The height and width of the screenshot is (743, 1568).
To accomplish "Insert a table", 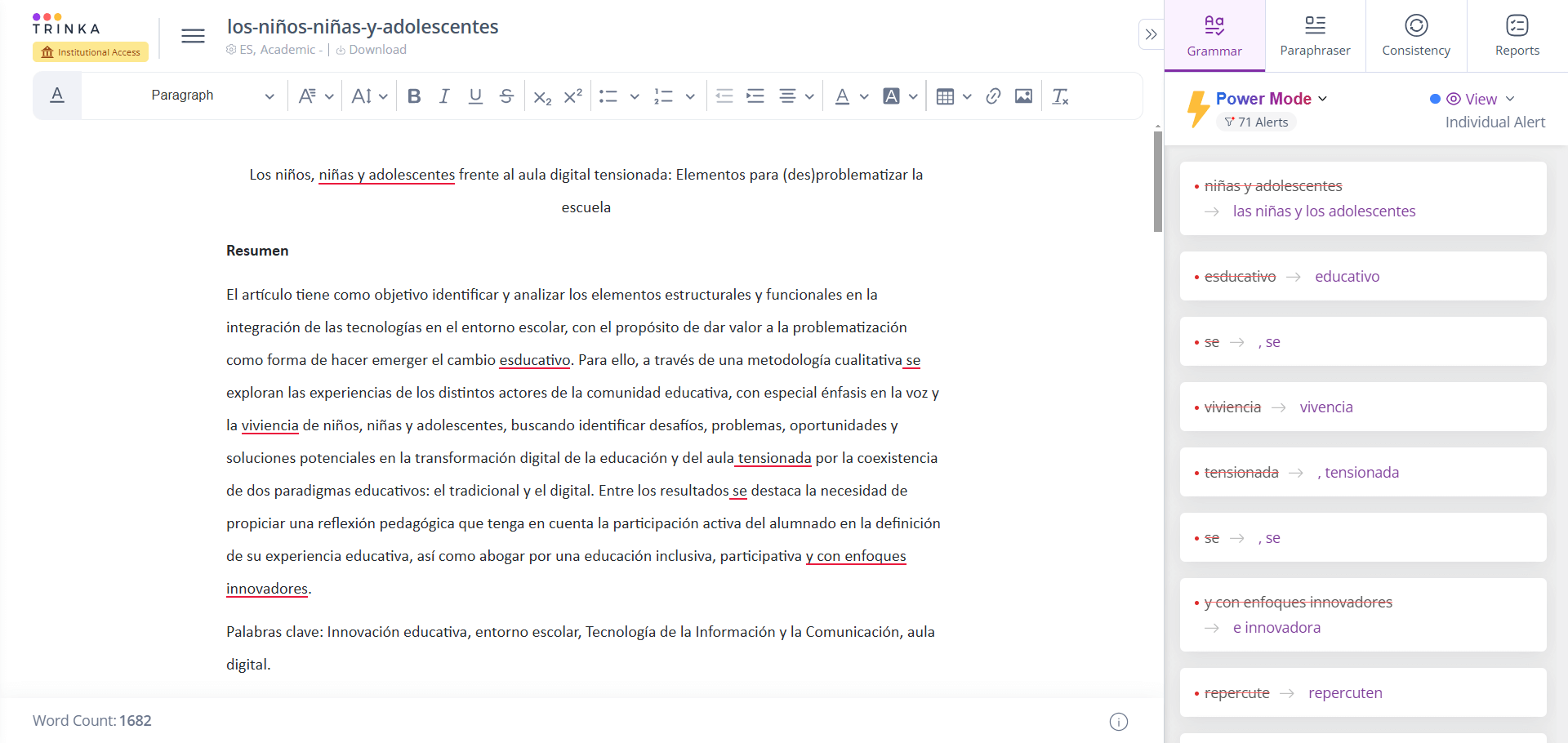I will (945, 96).
